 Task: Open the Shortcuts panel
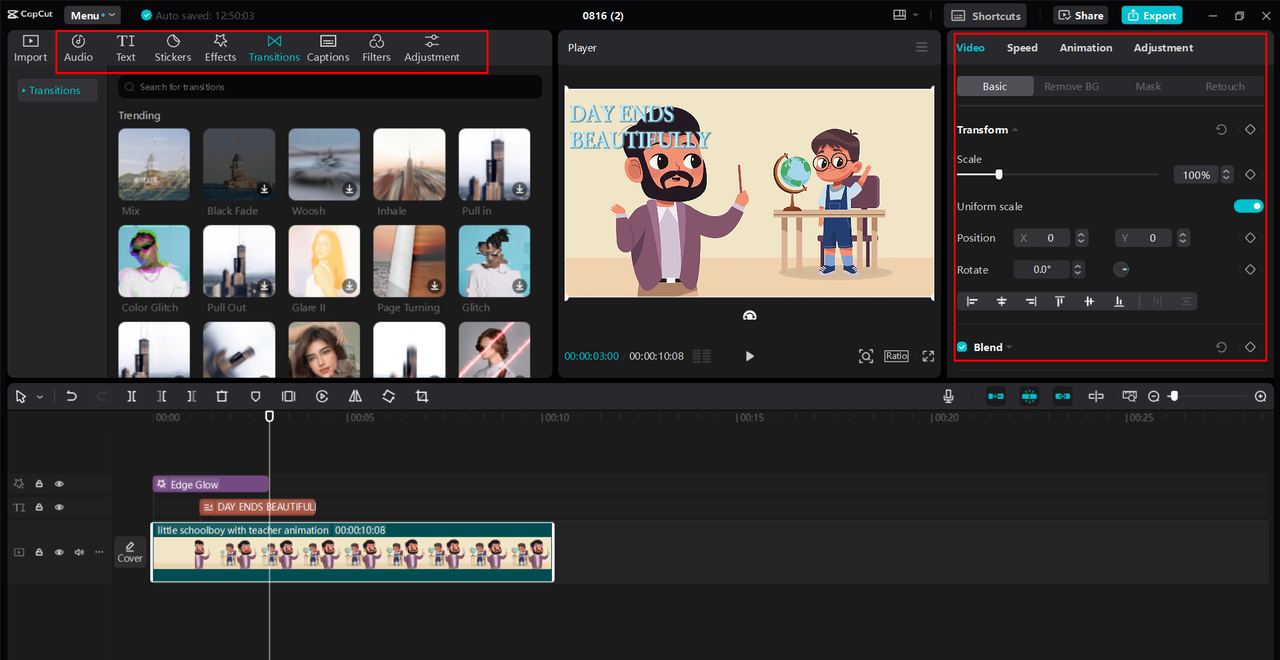tap(987, 16)
